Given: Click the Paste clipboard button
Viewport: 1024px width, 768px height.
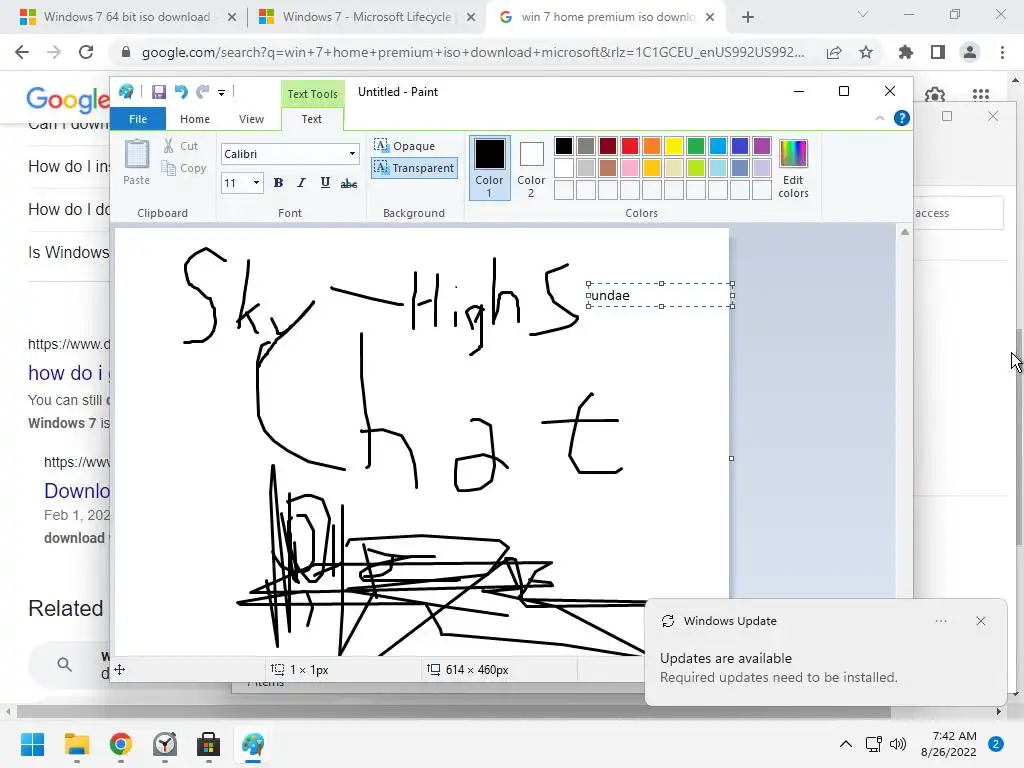Looking at the screenshot, I should click(x=136, y=162).
